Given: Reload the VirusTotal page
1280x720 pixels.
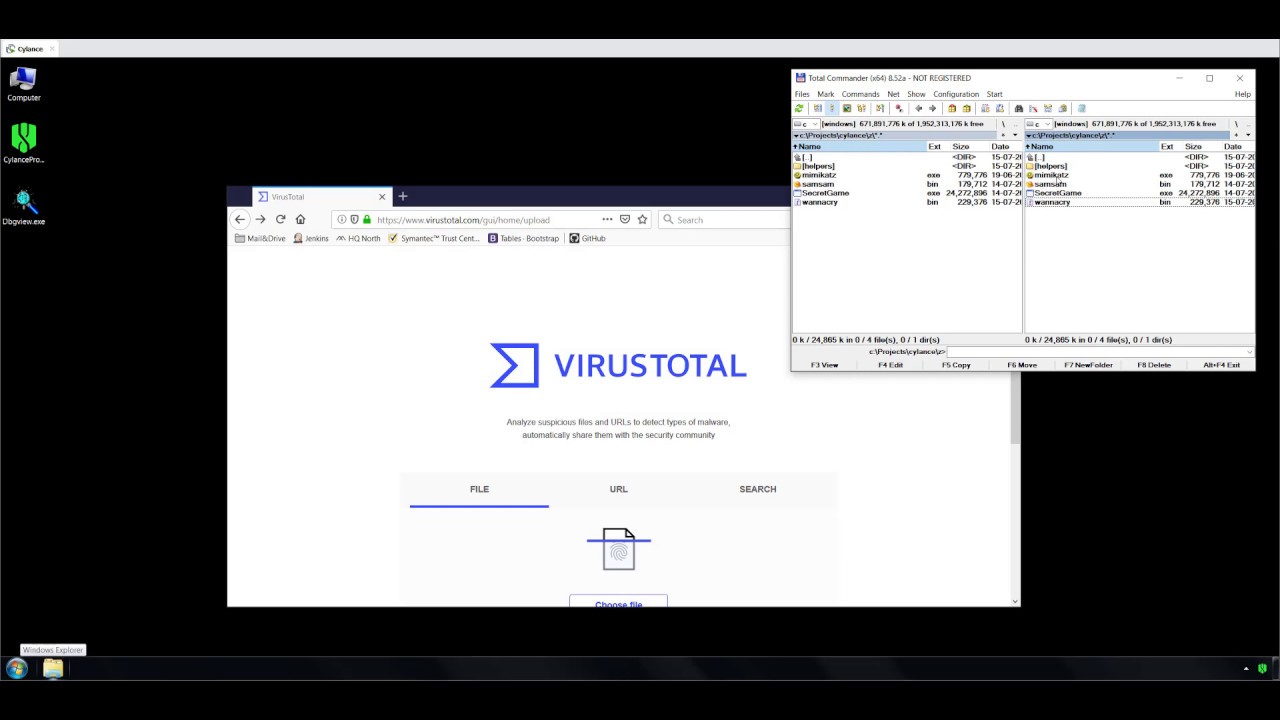Looking at the screenshot, I should pyautogui.click(x=280, y=219).
